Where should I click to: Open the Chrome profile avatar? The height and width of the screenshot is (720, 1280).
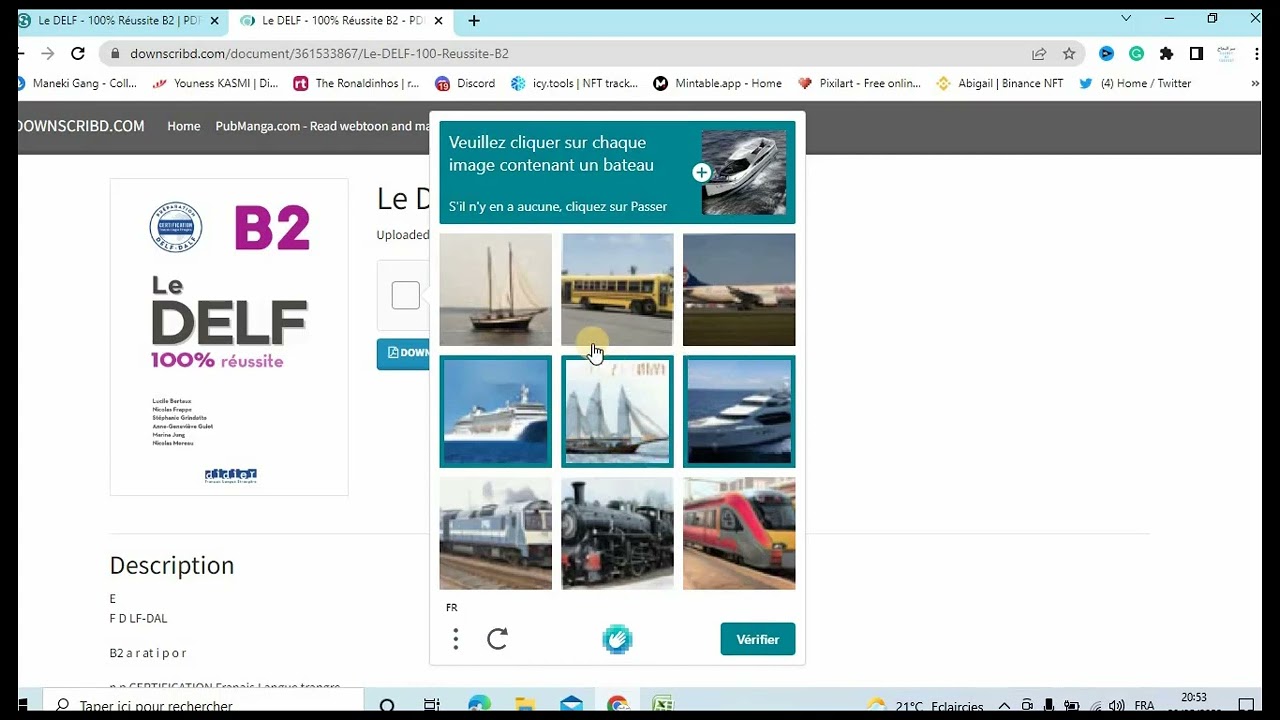click(1226, 54)
